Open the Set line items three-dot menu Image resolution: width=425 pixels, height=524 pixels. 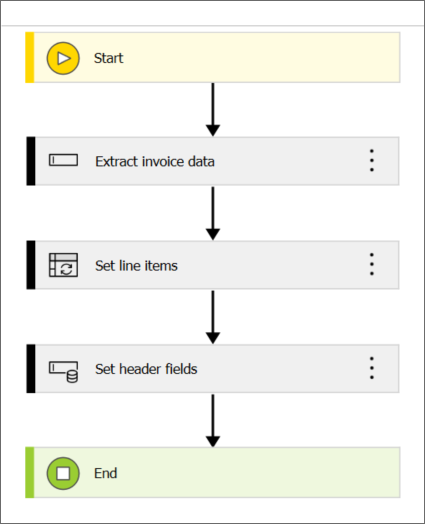coord(372,264)
